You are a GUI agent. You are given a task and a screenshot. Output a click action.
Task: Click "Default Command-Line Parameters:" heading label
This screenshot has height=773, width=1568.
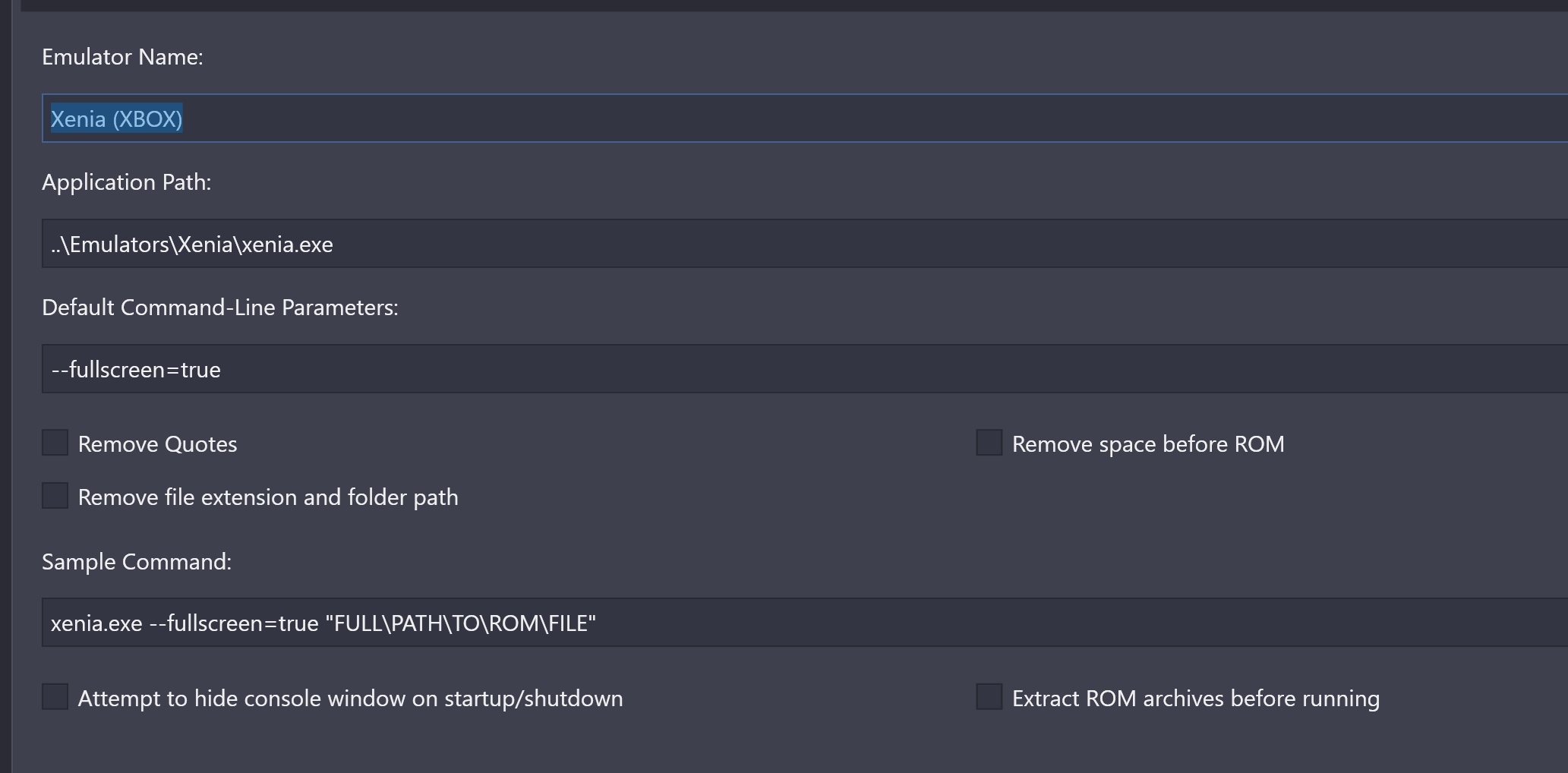(220, 308)
